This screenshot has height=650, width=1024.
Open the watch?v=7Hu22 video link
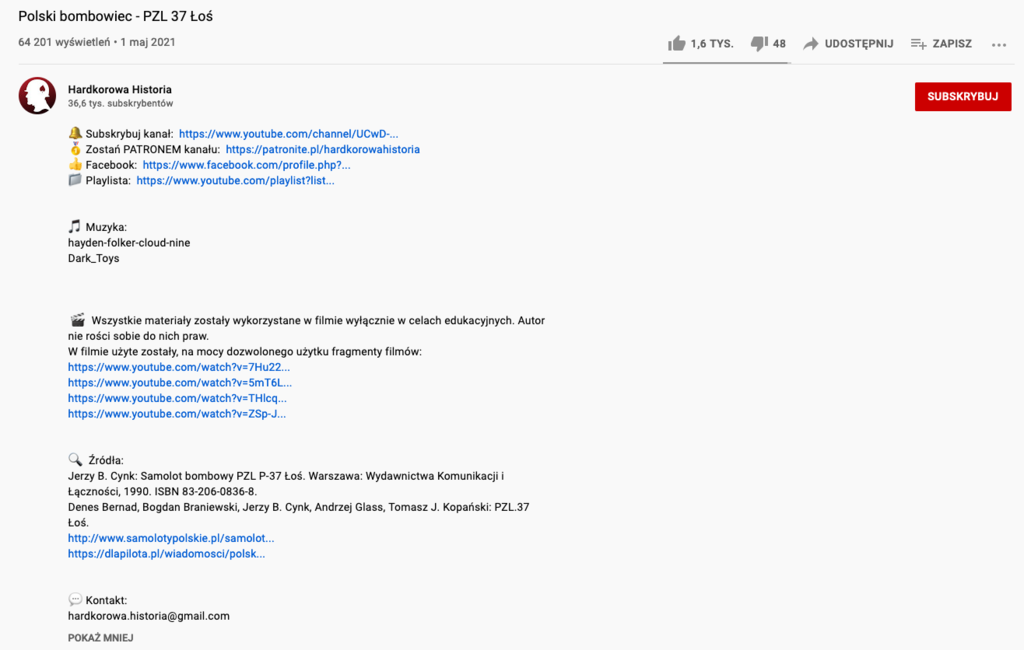(179, 367)
